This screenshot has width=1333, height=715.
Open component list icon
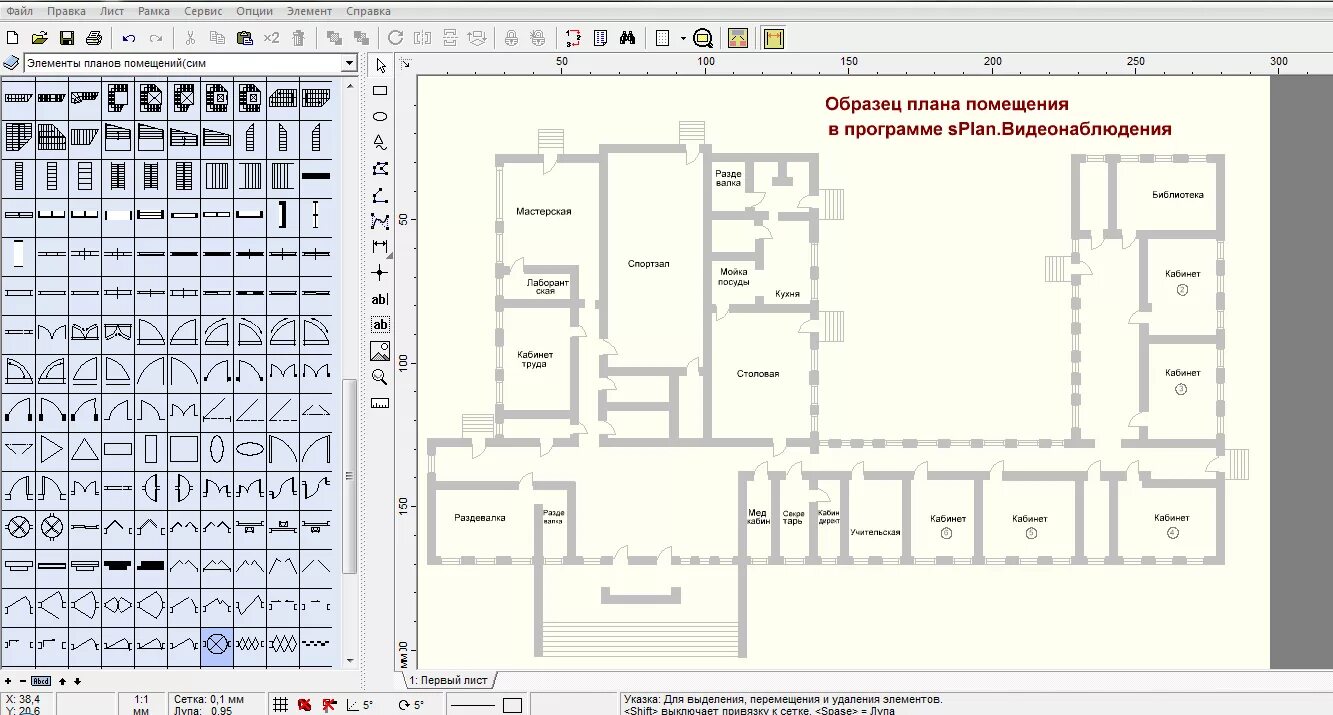pyautogui.click(x=600, y=38)
